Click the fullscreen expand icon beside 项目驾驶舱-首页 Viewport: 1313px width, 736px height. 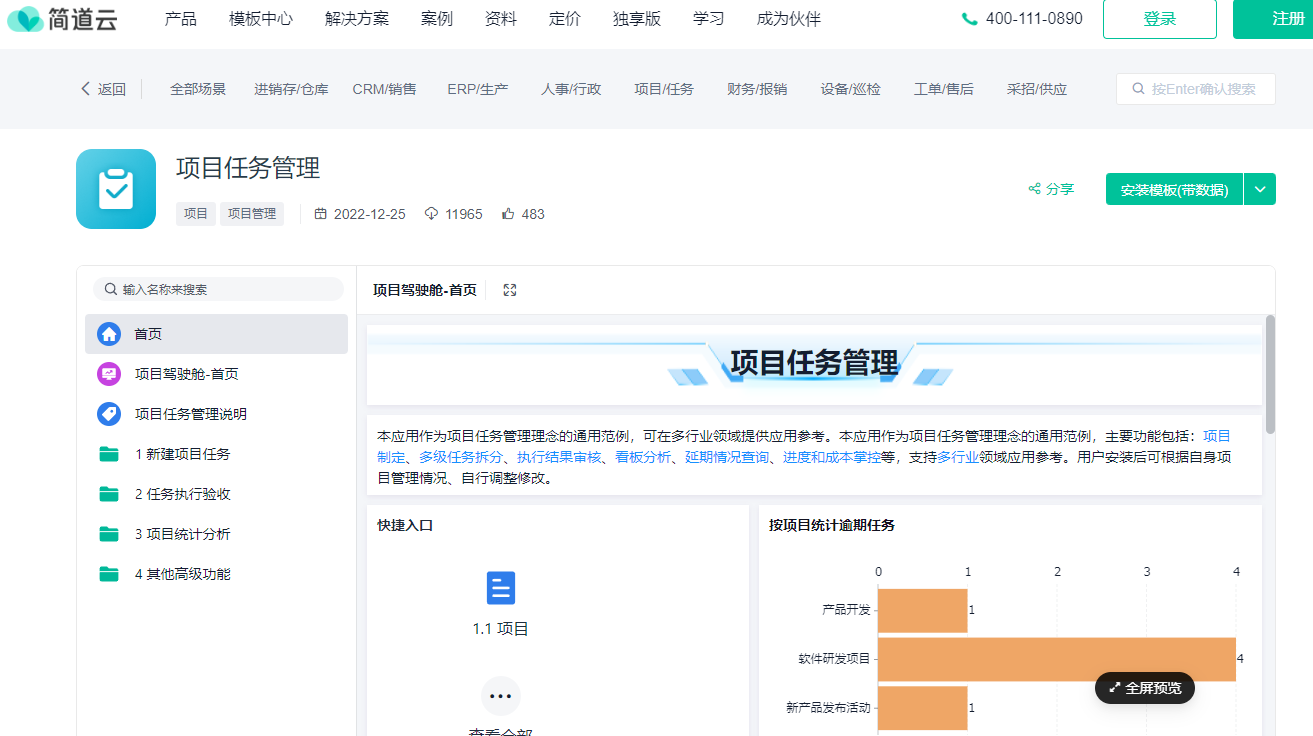(510, 290)
